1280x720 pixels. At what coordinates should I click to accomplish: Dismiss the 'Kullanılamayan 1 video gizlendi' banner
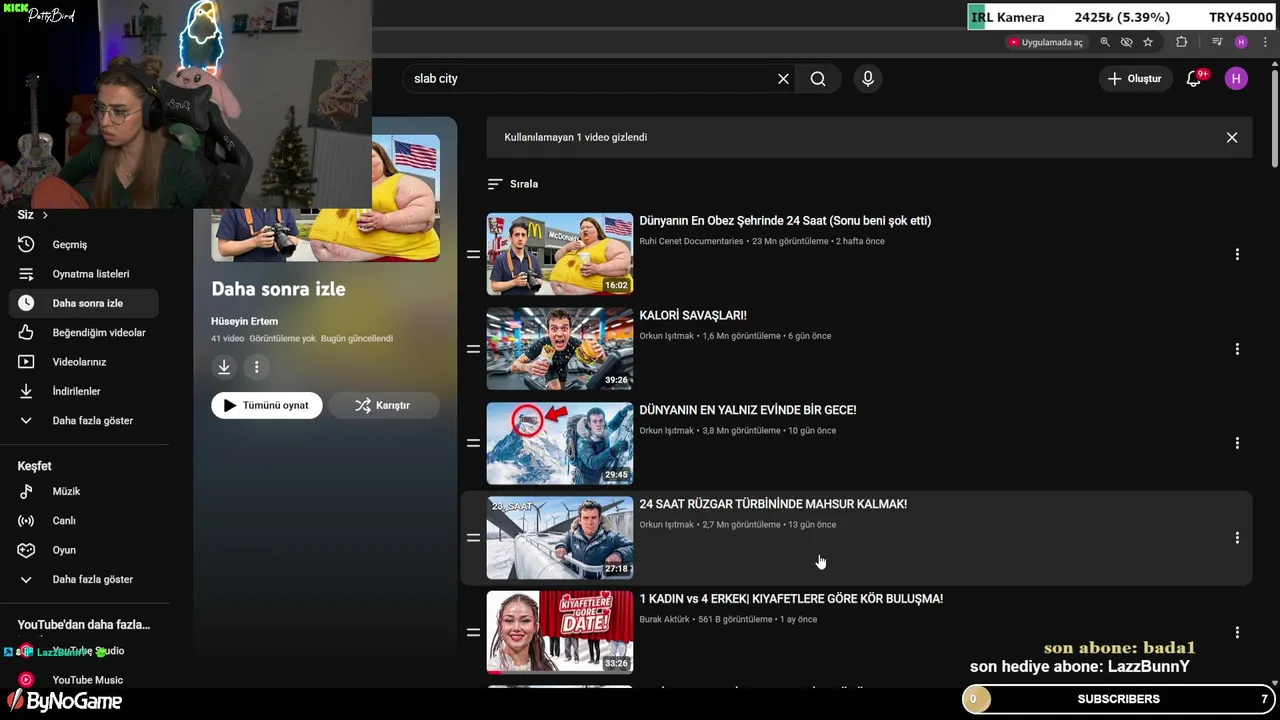click(1232, 138)
